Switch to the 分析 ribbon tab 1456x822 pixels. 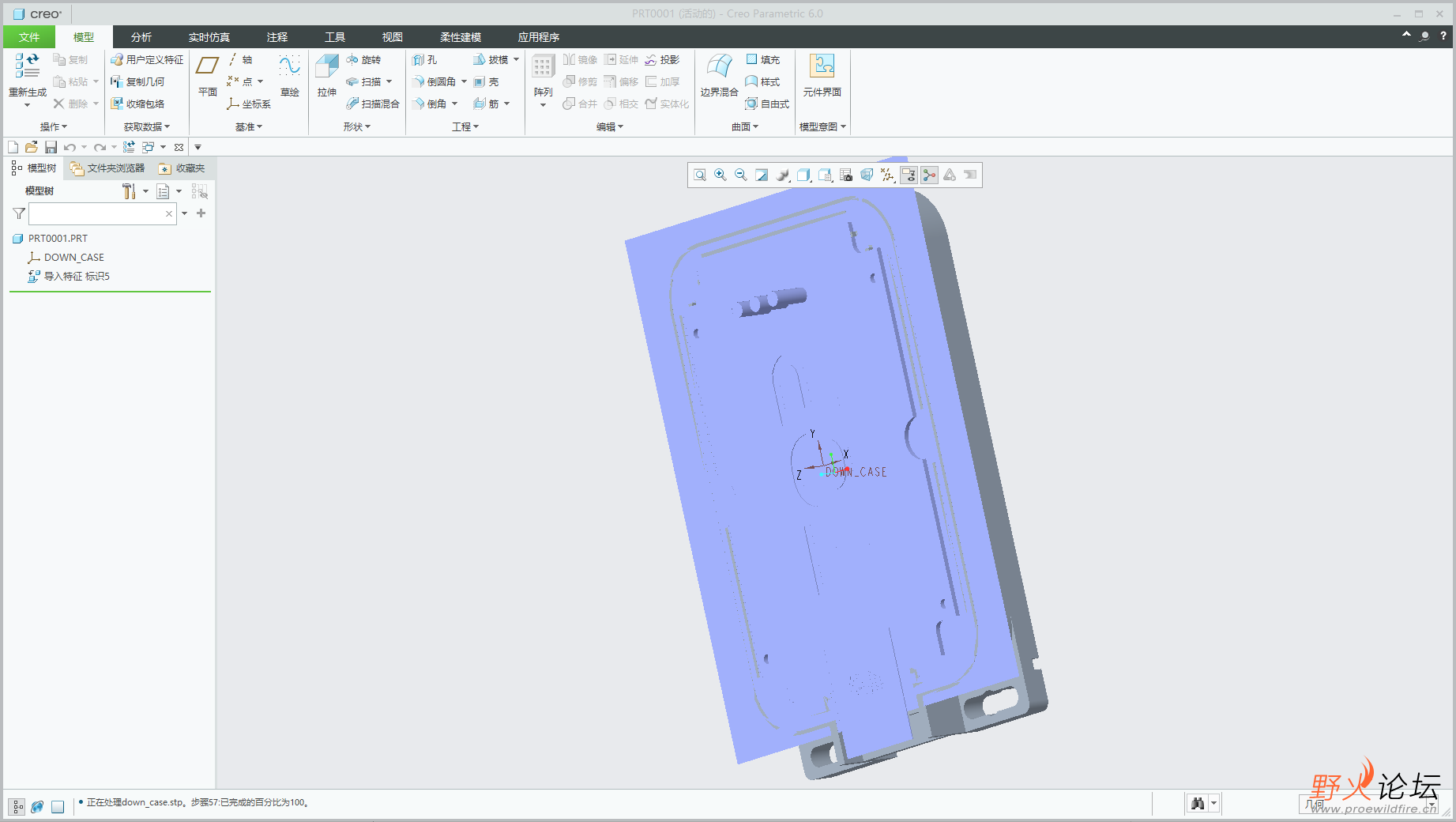pos(141,37)
